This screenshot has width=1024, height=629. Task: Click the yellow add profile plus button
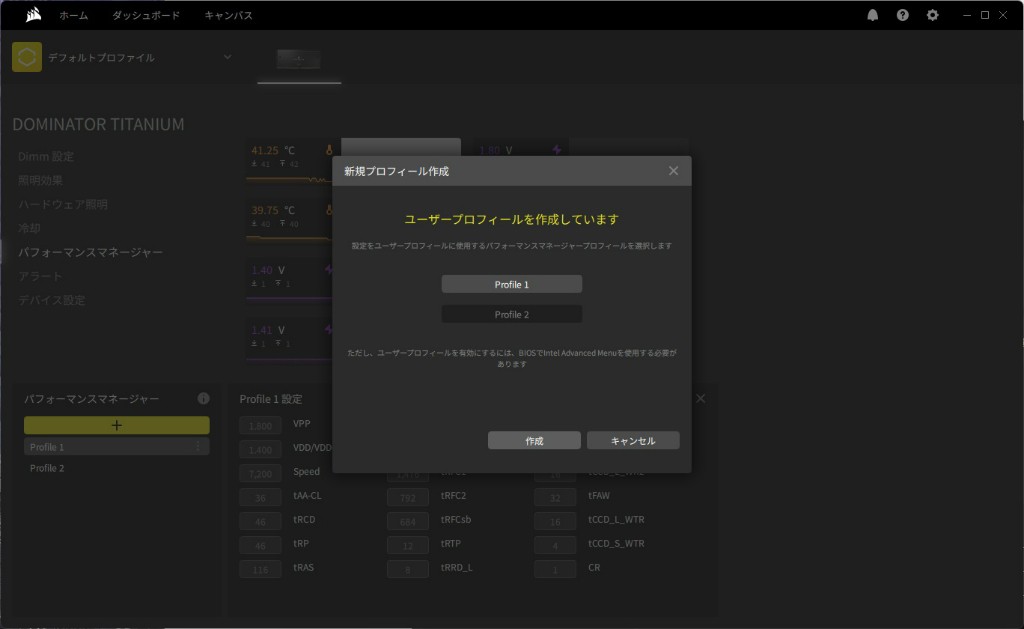117,425
